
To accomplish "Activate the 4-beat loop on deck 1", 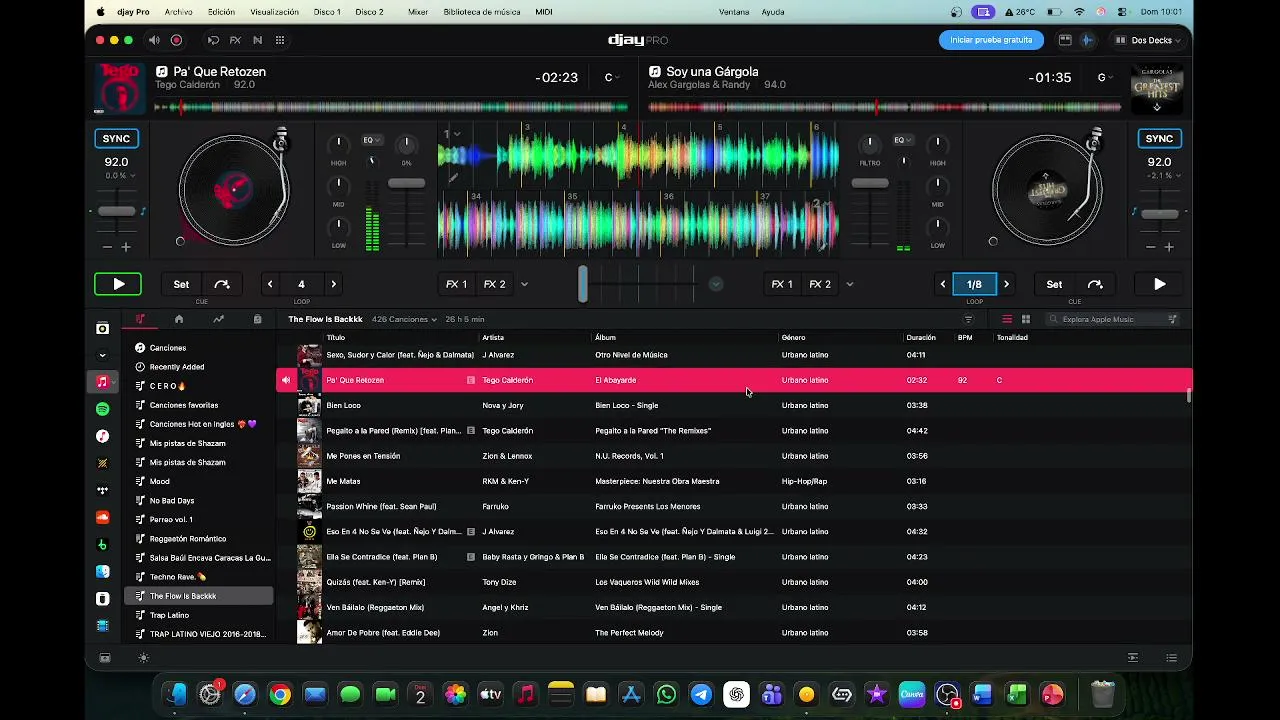I will point(301,284).
